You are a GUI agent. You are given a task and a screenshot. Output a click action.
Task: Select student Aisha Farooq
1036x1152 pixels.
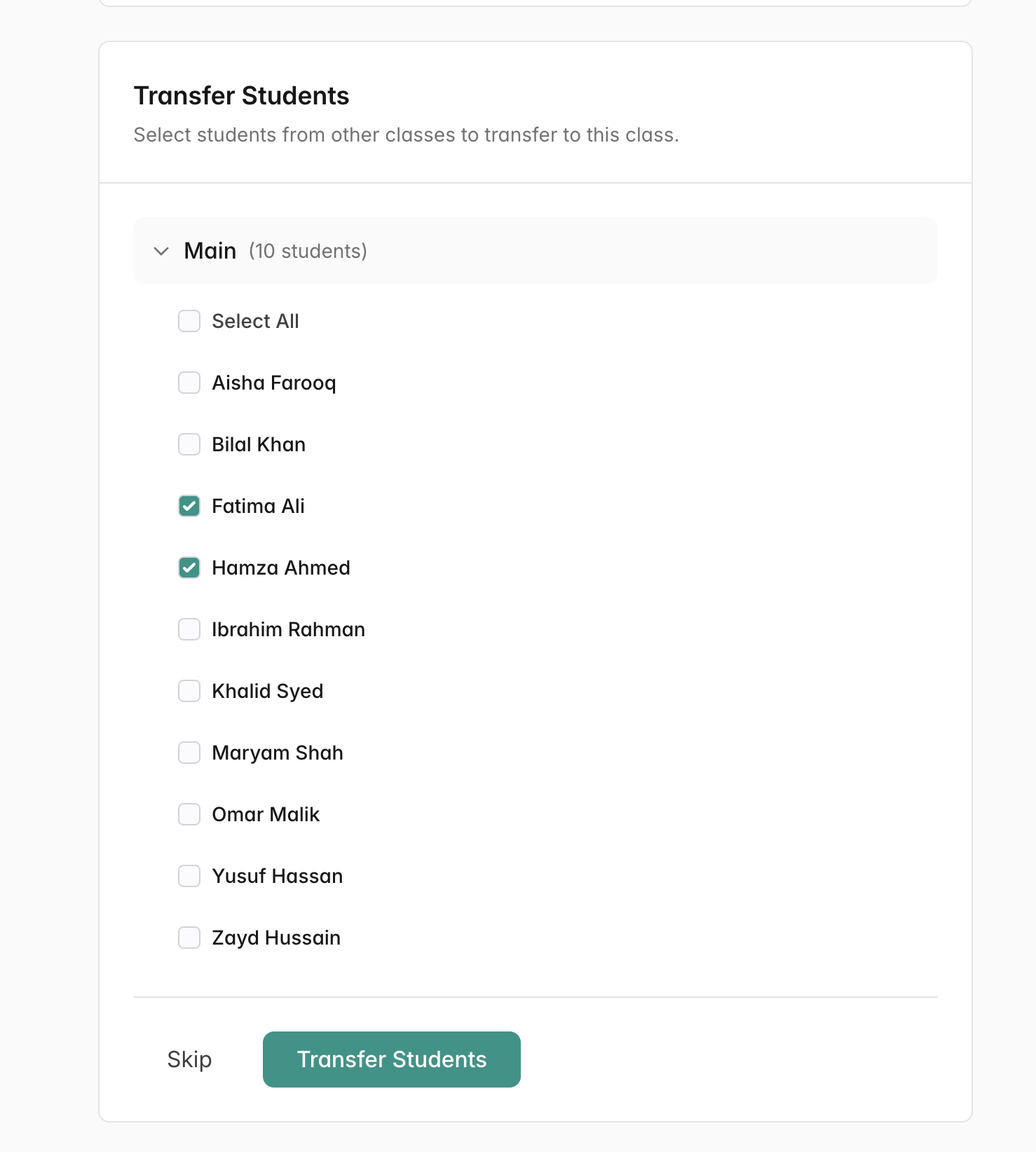click(189, 383)
